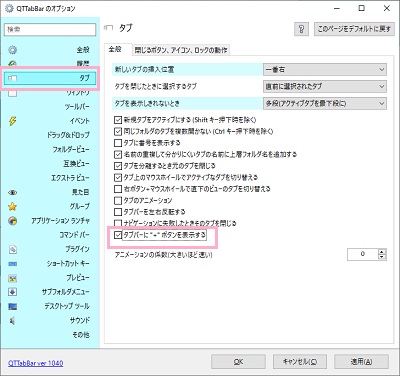Image resolution: width=400 pixels, height=376 pixels.
Task: Click 適用(A) button
Action: [x=361, y=362]
